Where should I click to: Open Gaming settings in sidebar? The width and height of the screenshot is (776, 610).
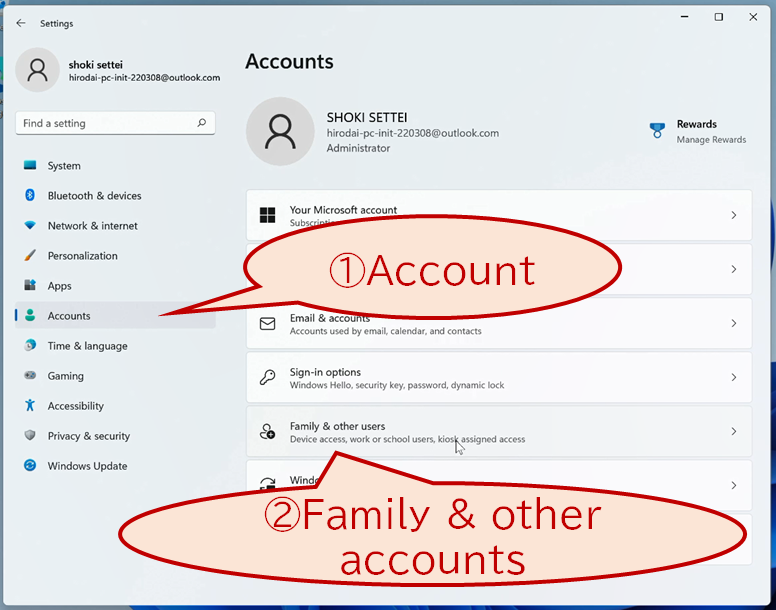(115, 376)
